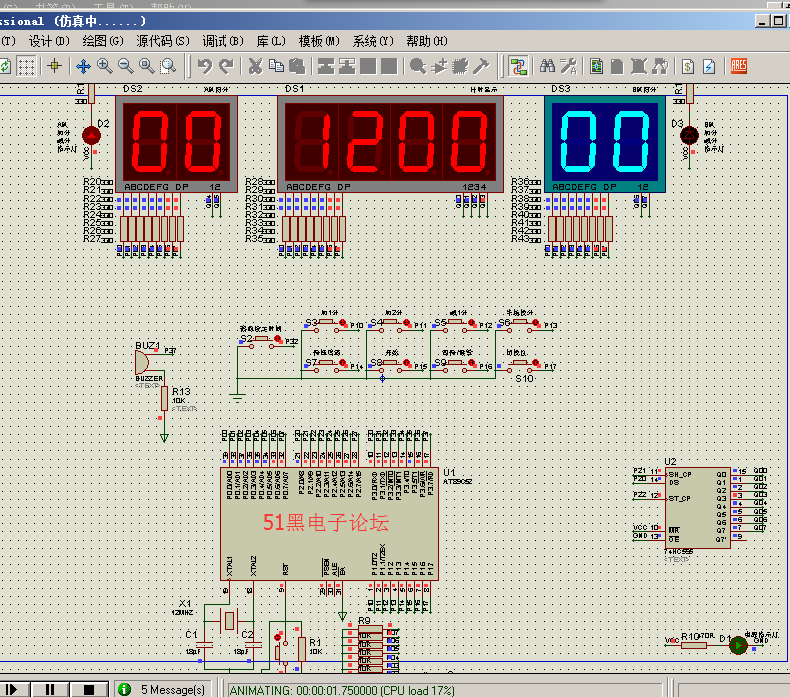The width and height of the screenshot is (790, 697).
Task: Click the Block Rotate icon
Action: pos(368,66)
